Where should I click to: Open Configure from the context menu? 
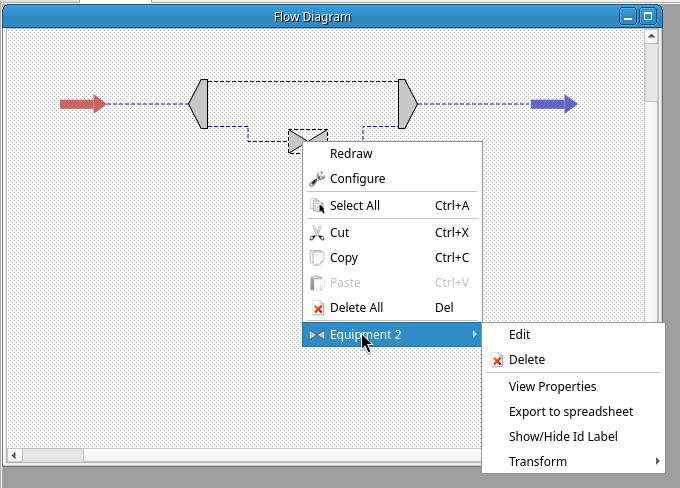(x=392, y=179)
